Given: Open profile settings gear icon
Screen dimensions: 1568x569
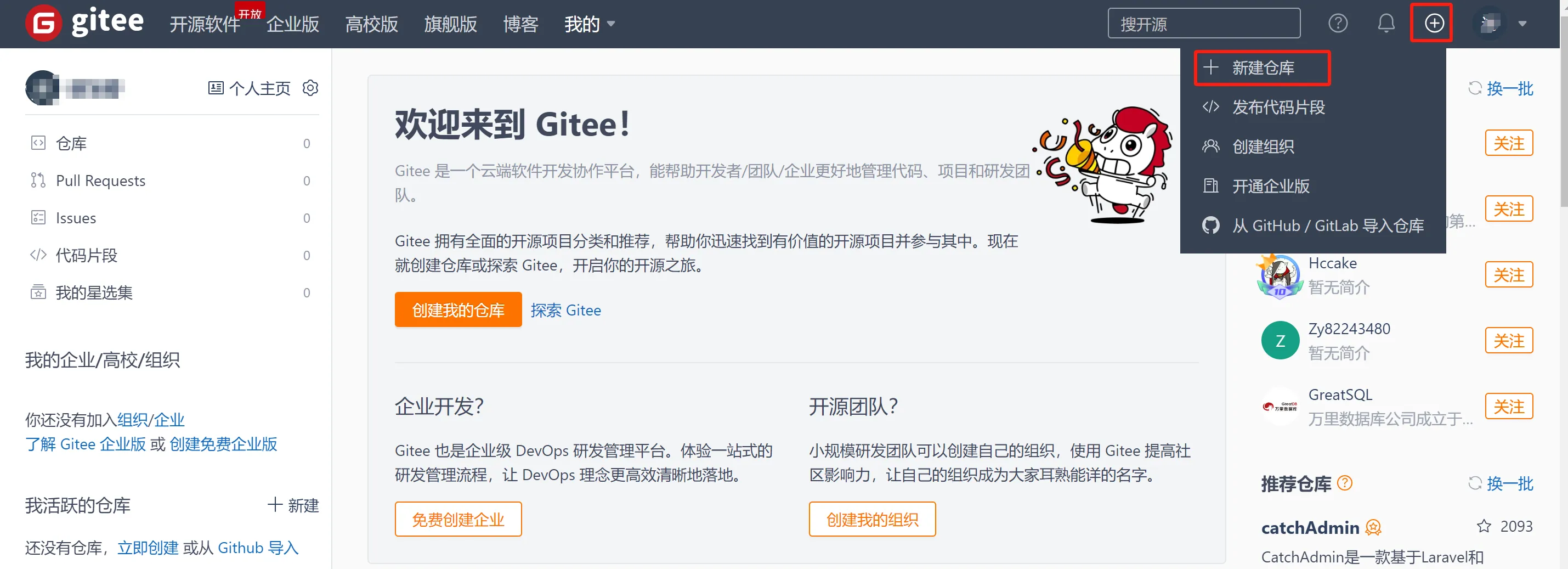Looking at the screenshot, I should tap(310, 88).
